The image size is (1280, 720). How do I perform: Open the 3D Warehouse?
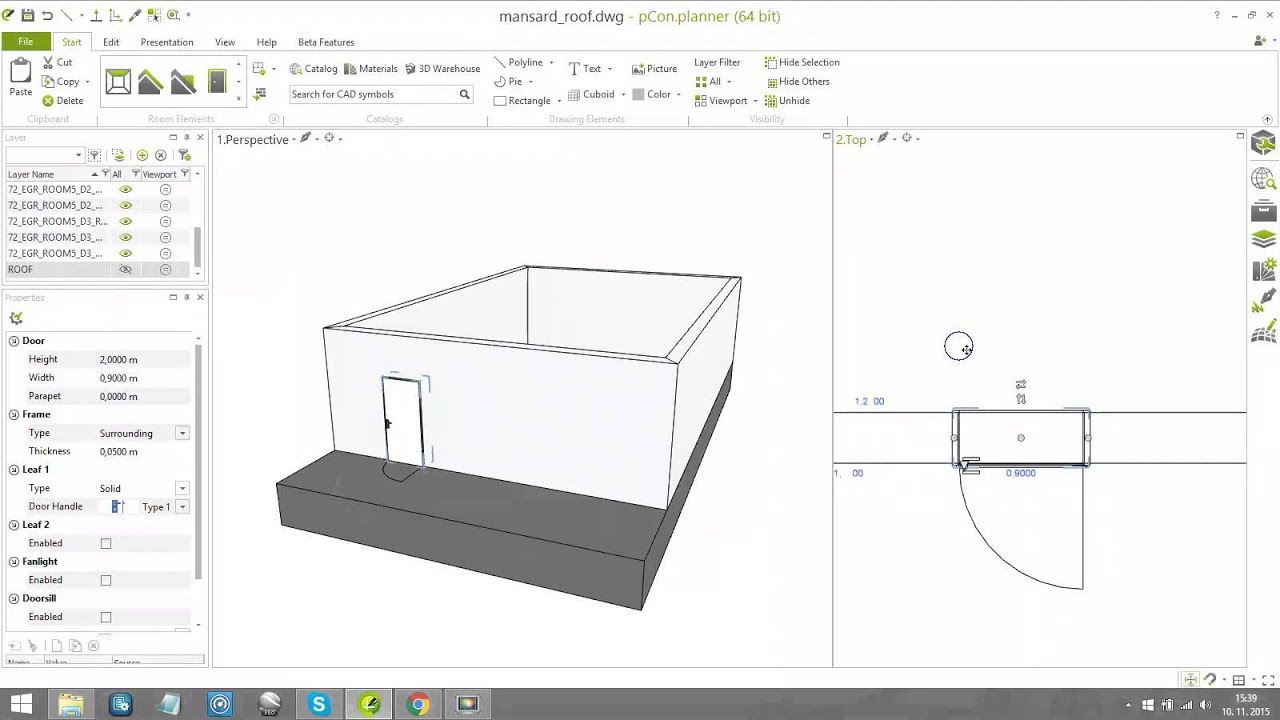pyautogui.click(x=441, y=68)
